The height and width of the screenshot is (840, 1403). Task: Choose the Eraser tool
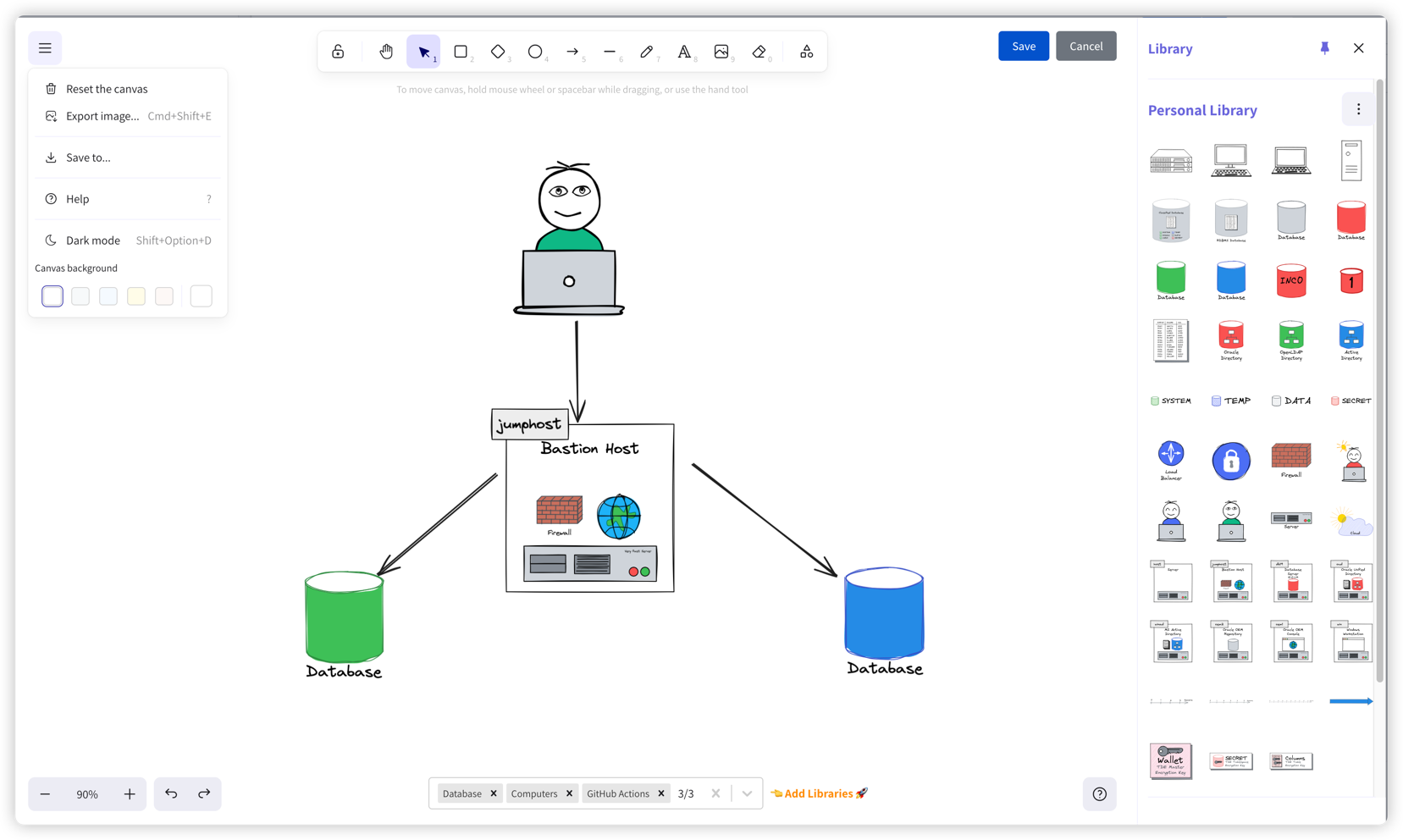click(x=759, y=51)
